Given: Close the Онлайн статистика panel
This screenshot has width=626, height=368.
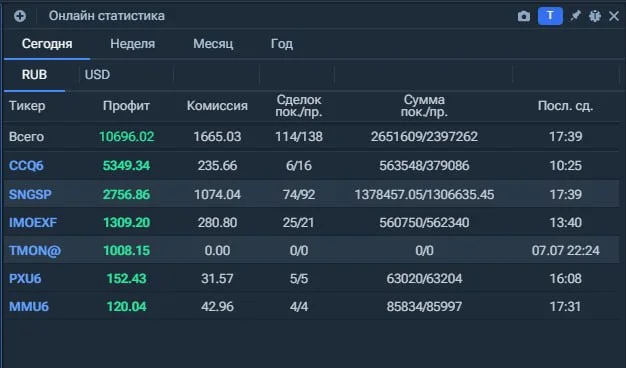Looking at the screenshot, I should (x=614, y=16).
